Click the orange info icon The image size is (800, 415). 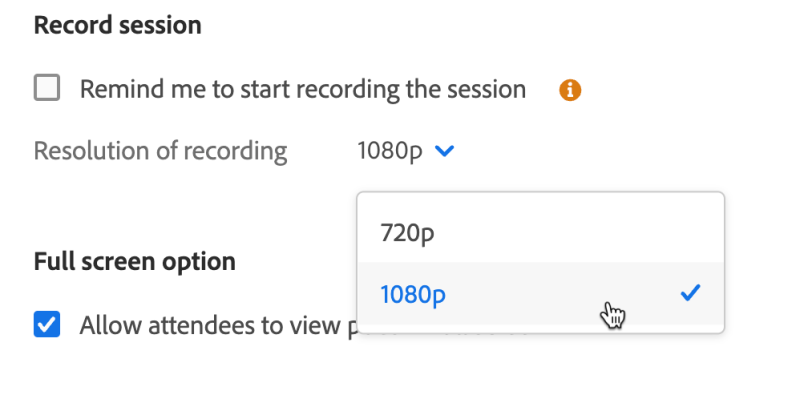click(x=570, y=90)
